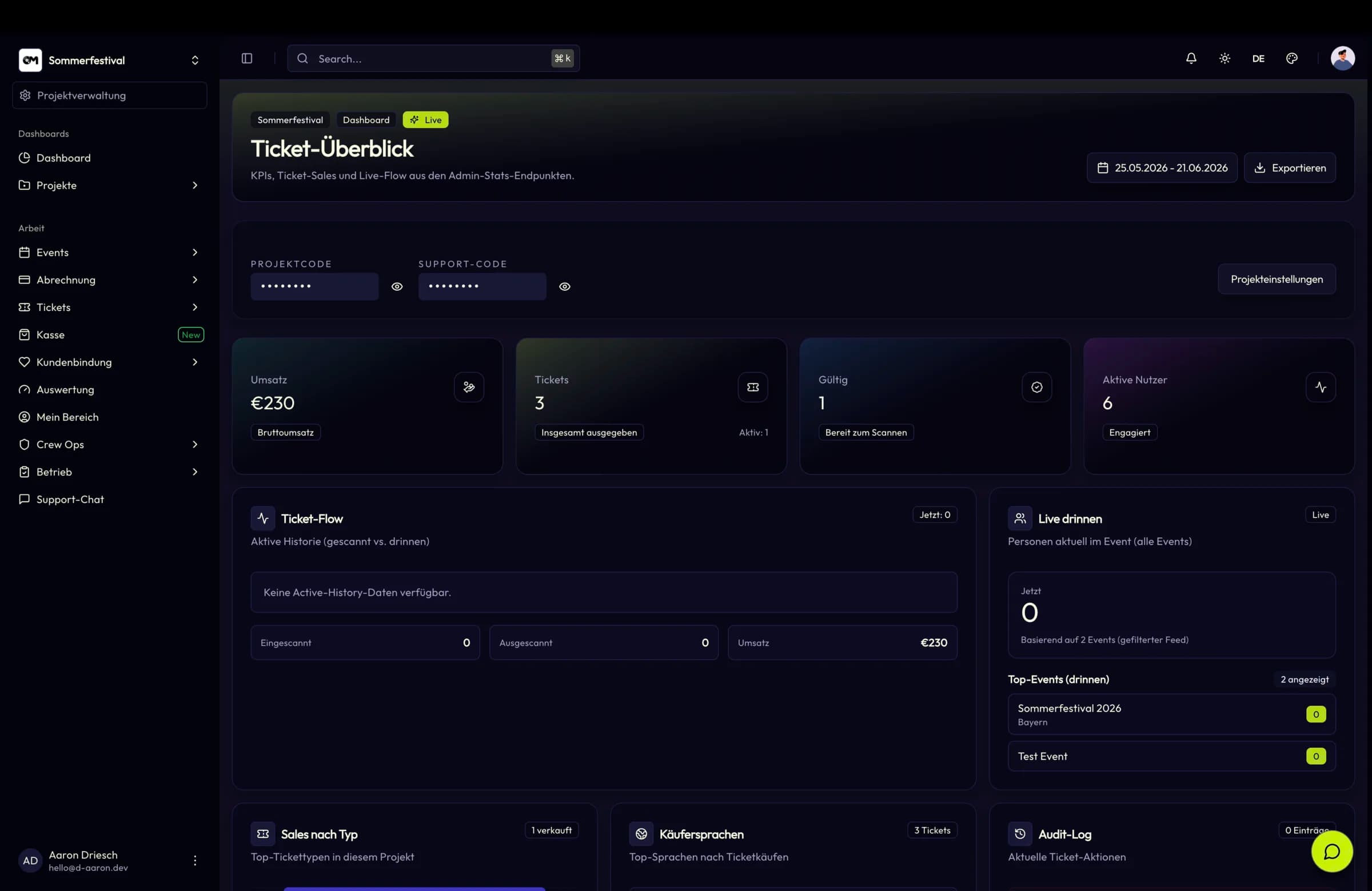
Task: Expand the Betrieb sidebar section
Action: tap(110, 472)
